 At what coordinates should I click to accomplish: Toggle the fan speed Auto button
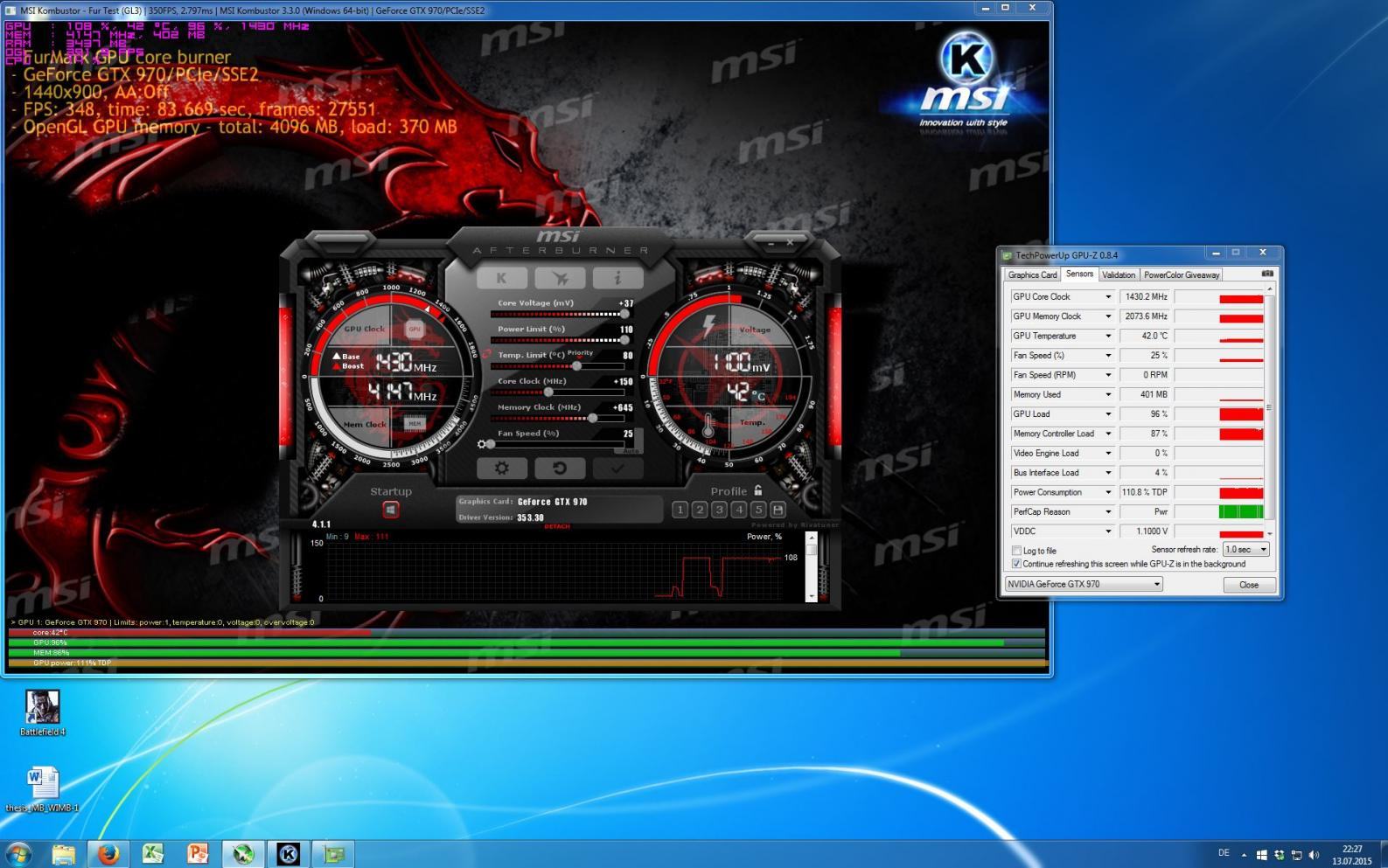631,451
